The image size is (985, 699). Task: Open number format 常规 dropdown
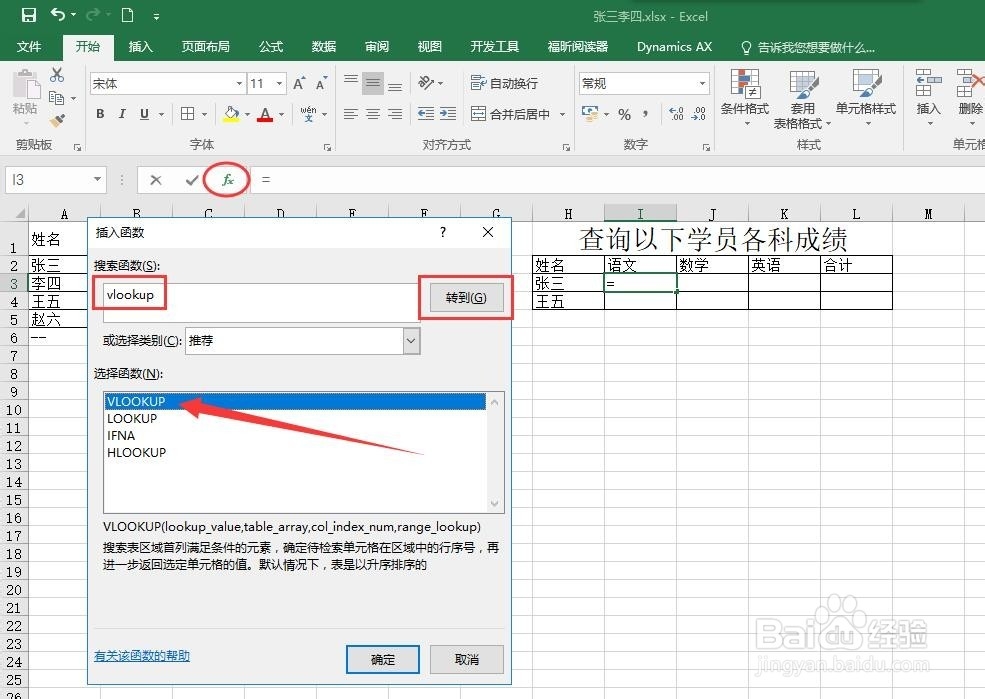(x=702, y=84)
